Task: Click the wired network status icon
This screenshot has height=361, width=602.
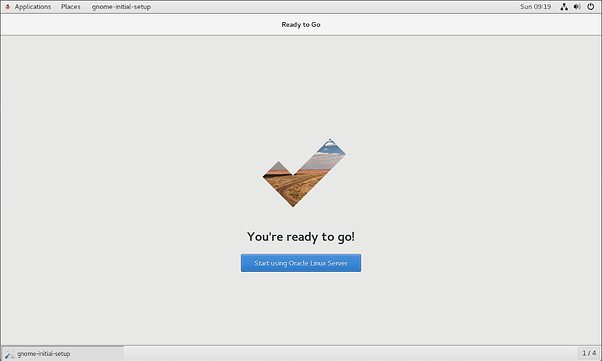Action: [x=564, y=7]
